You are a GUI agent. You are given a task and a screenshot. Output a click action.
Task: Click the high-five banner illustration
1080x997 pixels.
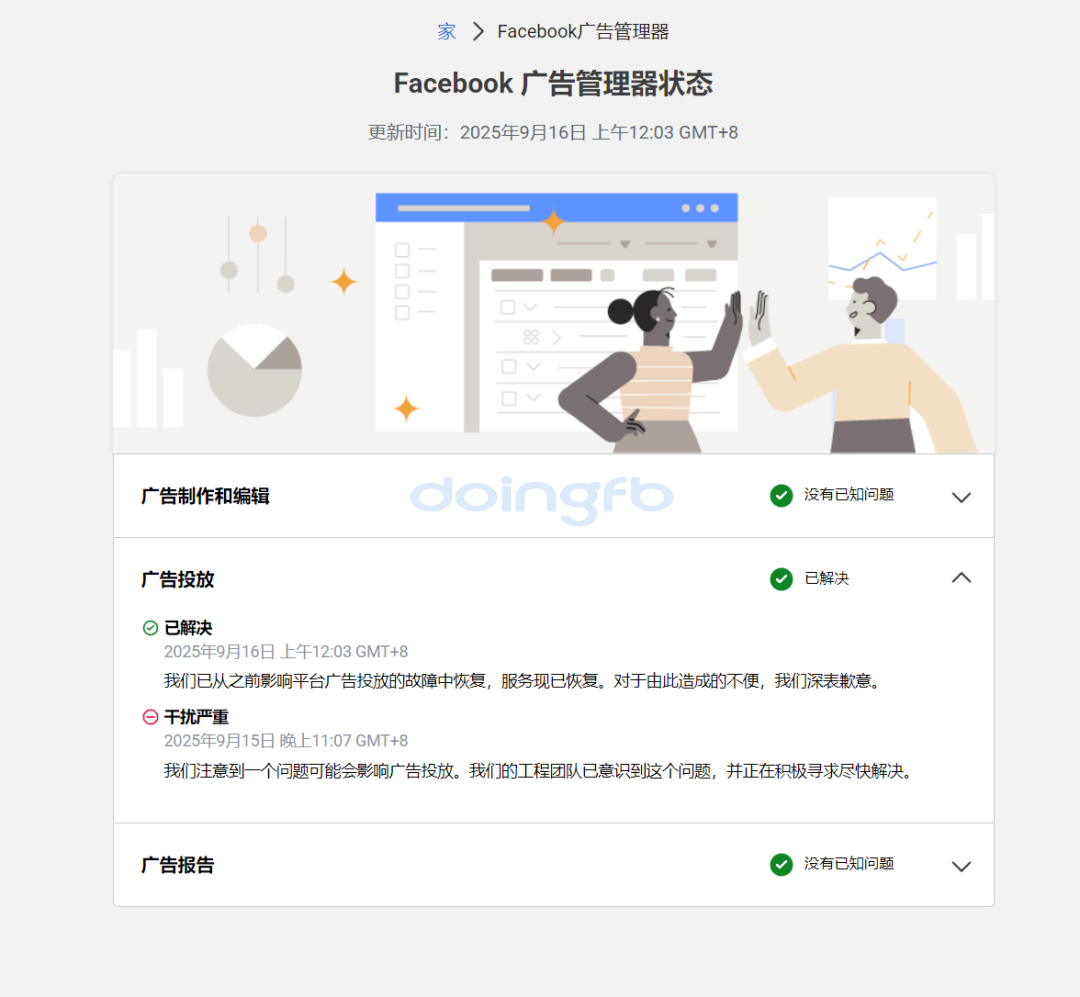coord(554,314)
